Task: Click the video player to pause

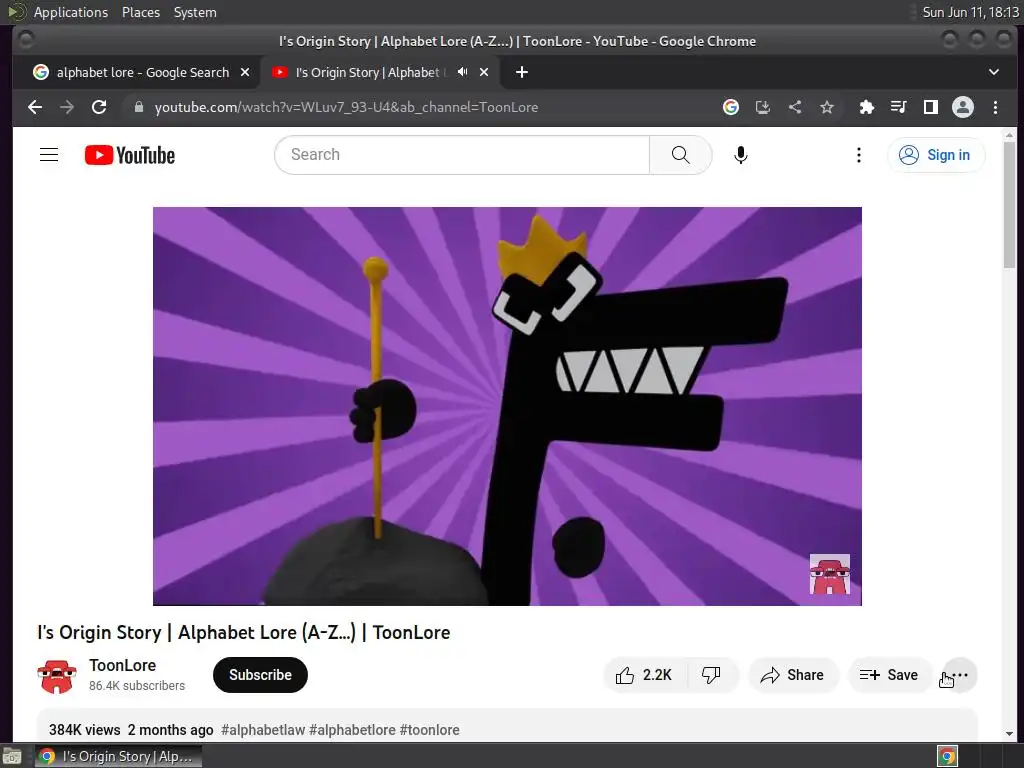Action: point(507,406)
